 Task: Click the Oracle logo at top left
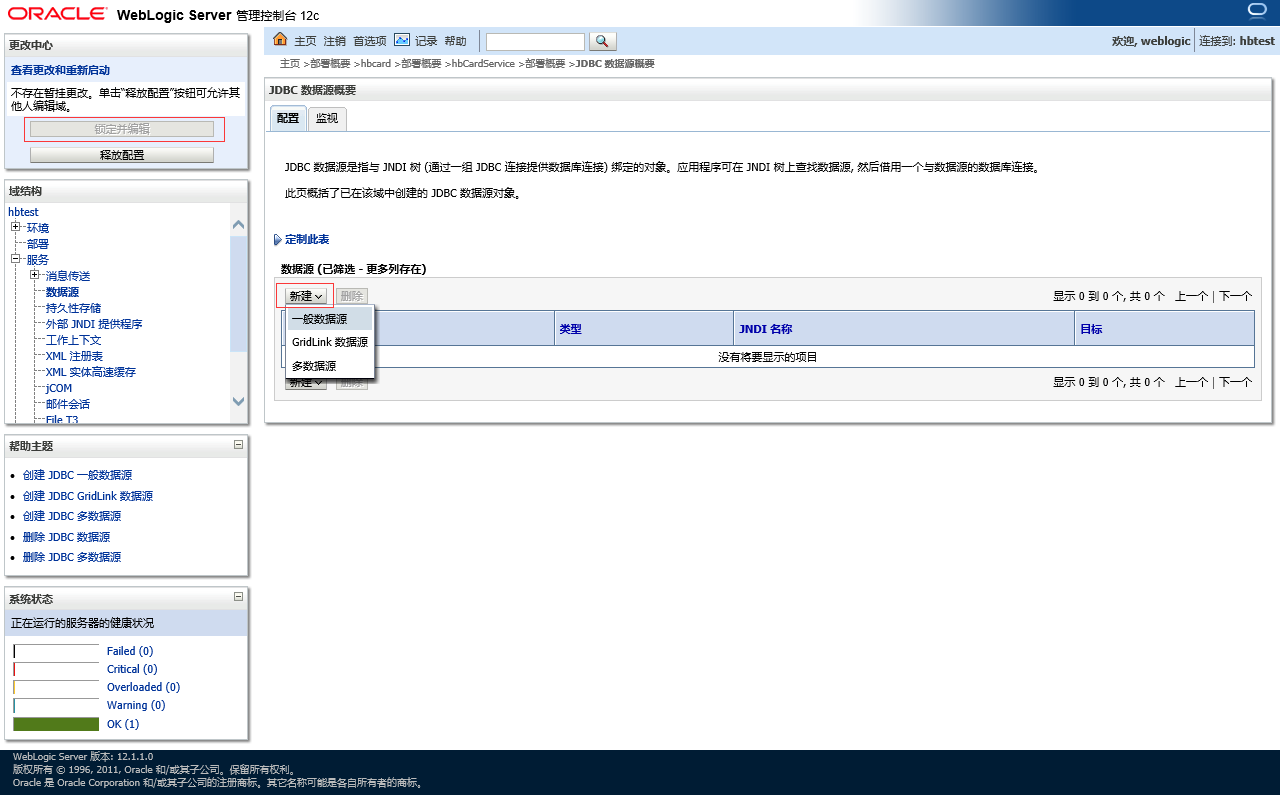point(55,14)
